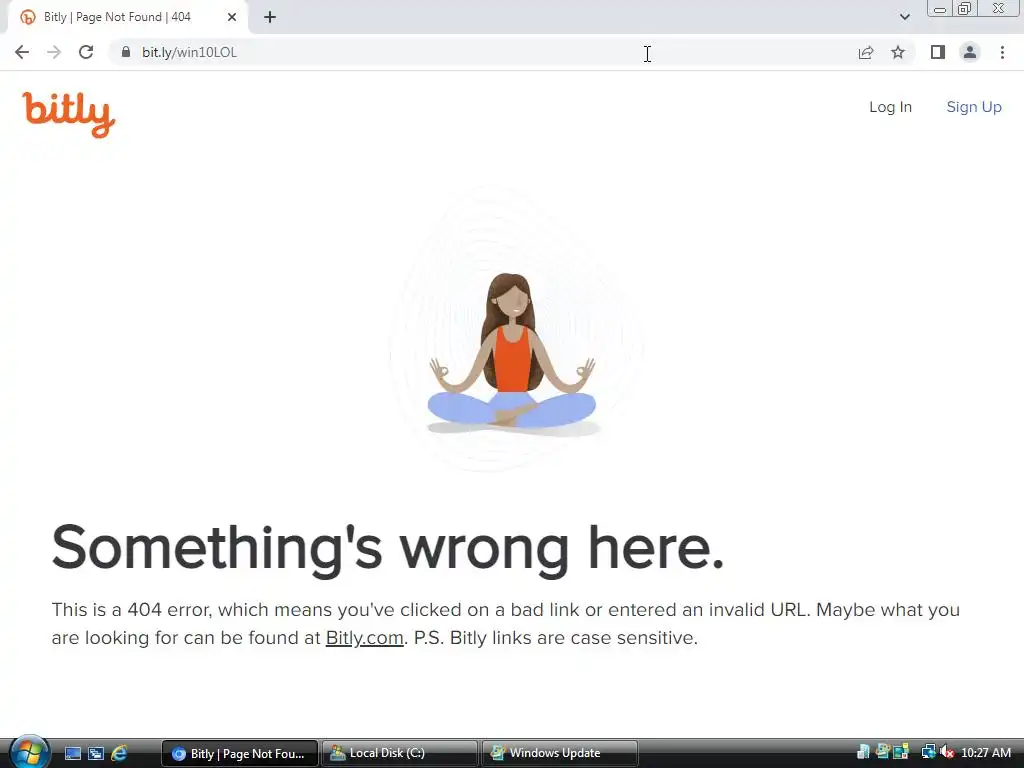Viewport: 1024px width, 768px height.
Task: Share this page using the share icon
Action: pos(866,52)
